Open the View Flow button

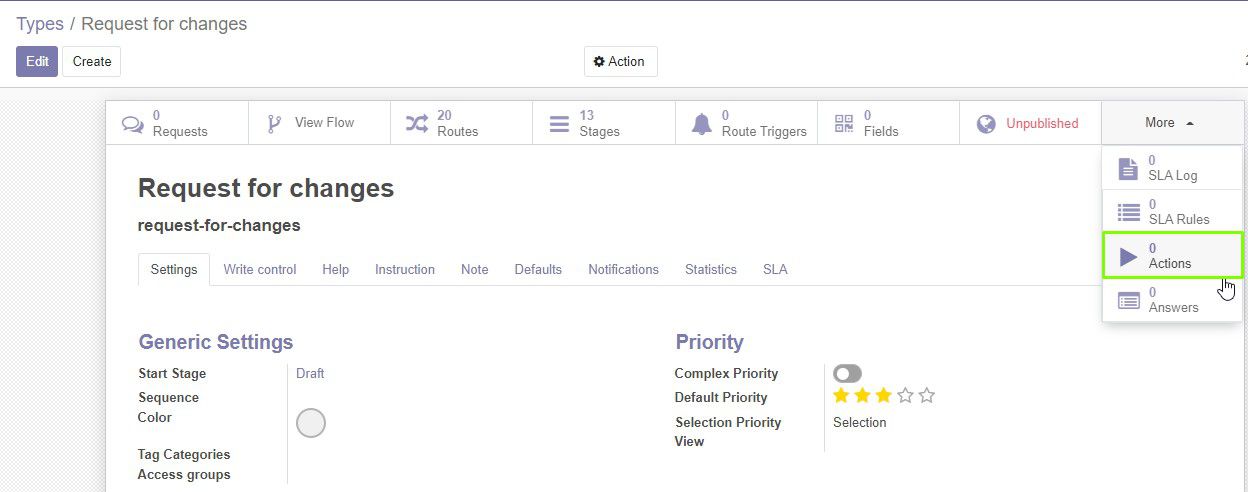(x=319, y=123)
